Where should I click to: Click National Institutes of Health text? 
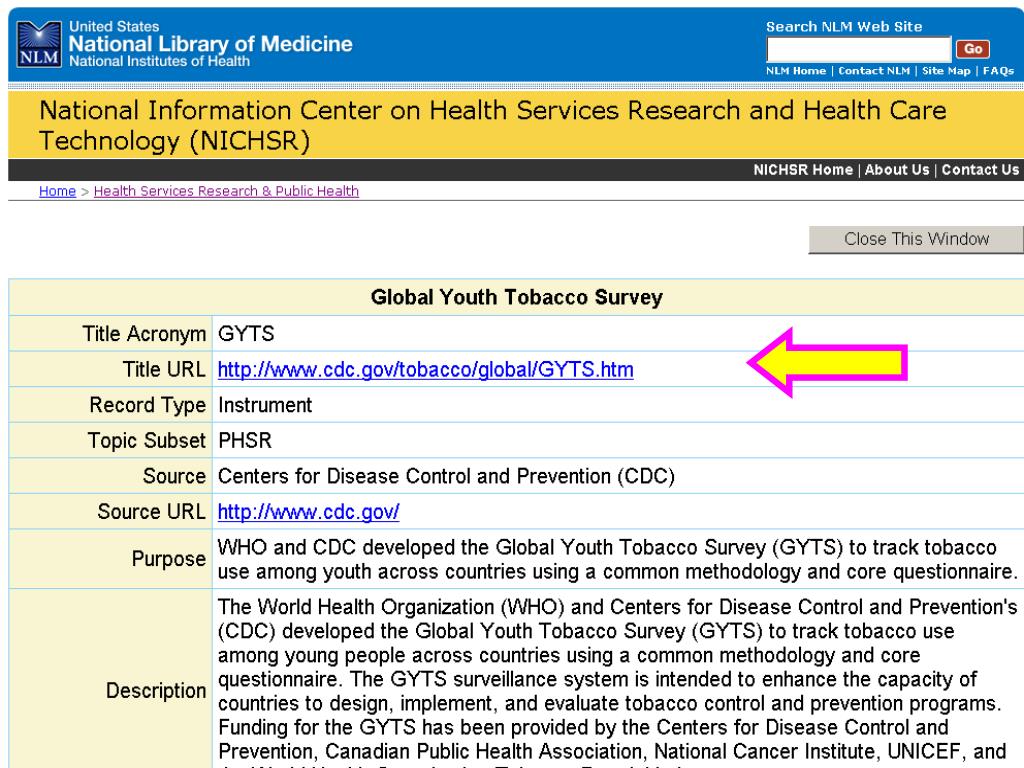click(x=159, y=61)
